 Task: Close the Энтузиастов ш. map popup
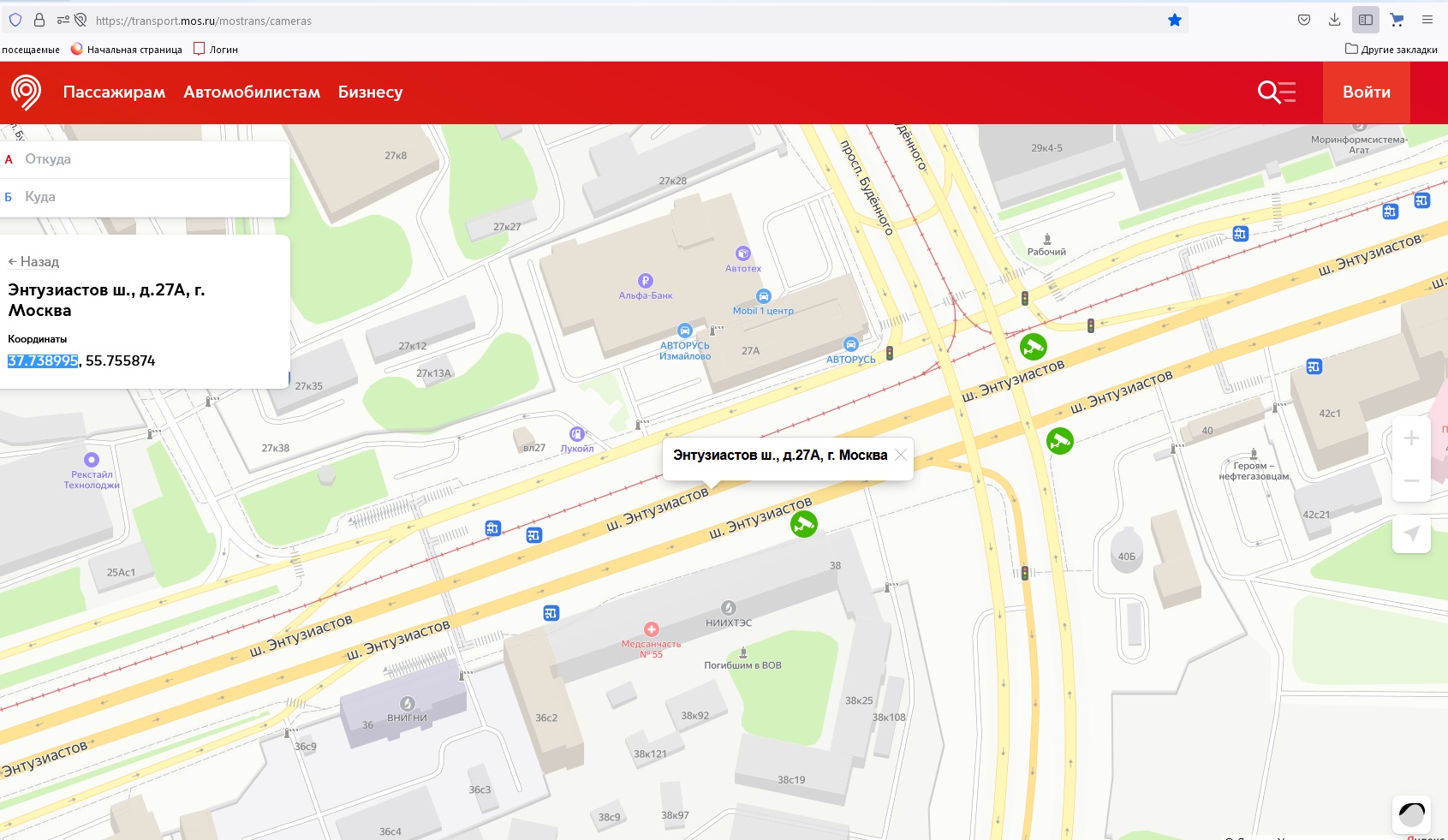(901, 455)
